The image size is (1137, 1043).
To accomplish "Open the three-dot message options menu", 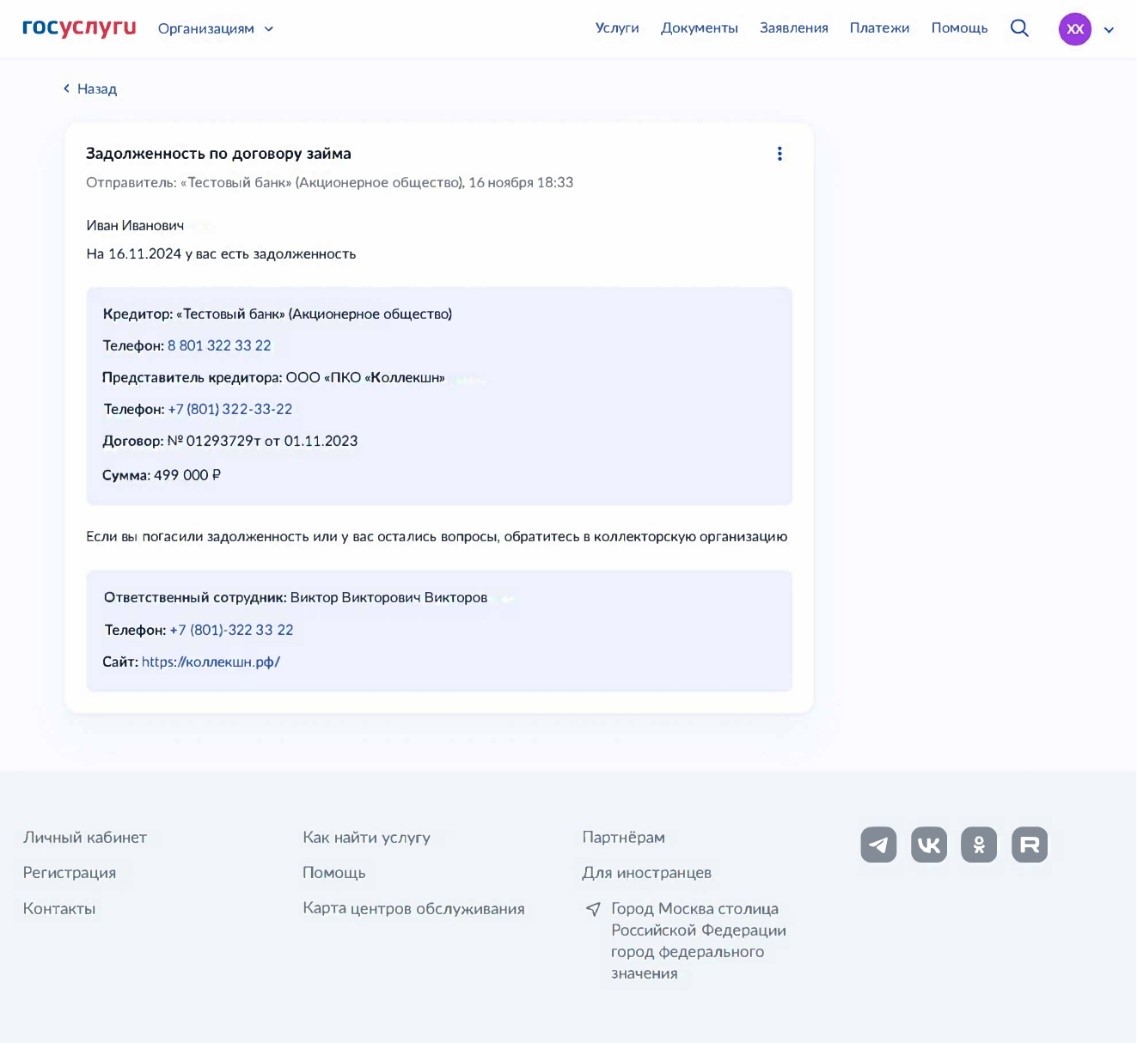I will tap(780, 154).
